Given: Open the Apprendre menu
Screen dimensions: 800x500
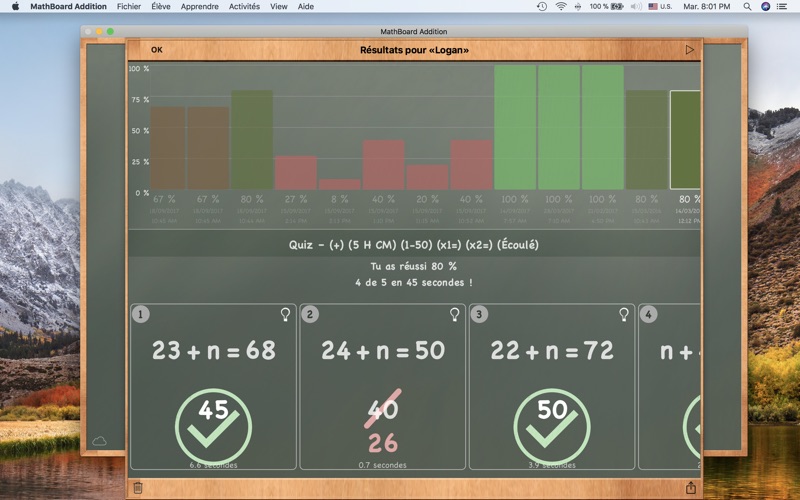Looking at the screenshot, I should (x=199, y=7).
